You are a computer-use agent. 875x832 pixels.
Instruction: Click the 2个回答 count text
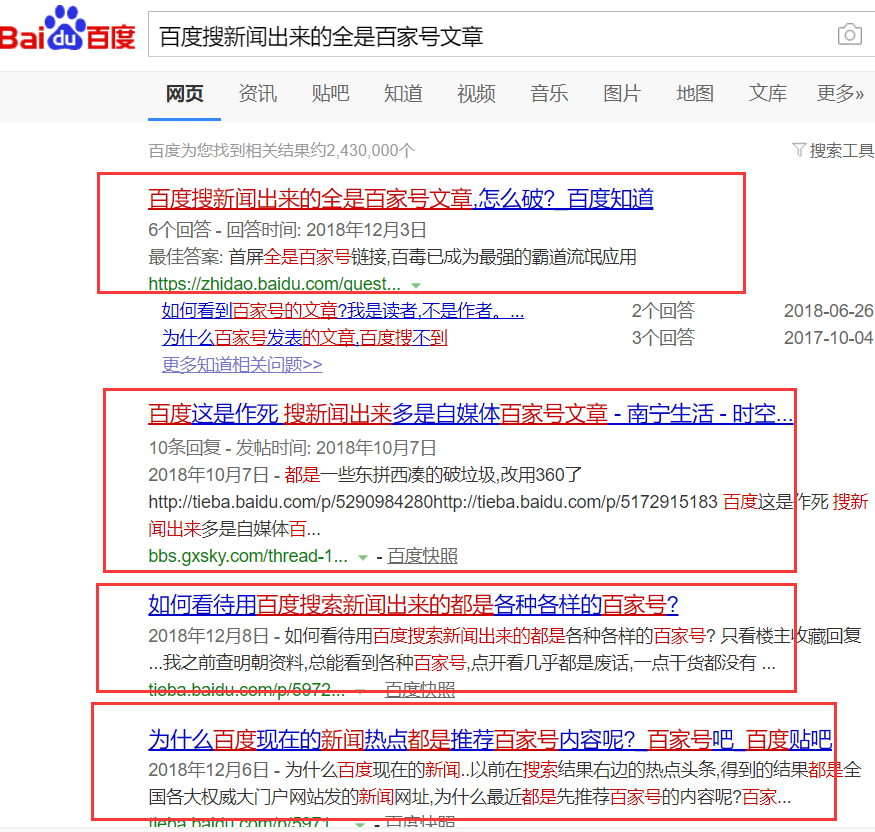(663, 311)
